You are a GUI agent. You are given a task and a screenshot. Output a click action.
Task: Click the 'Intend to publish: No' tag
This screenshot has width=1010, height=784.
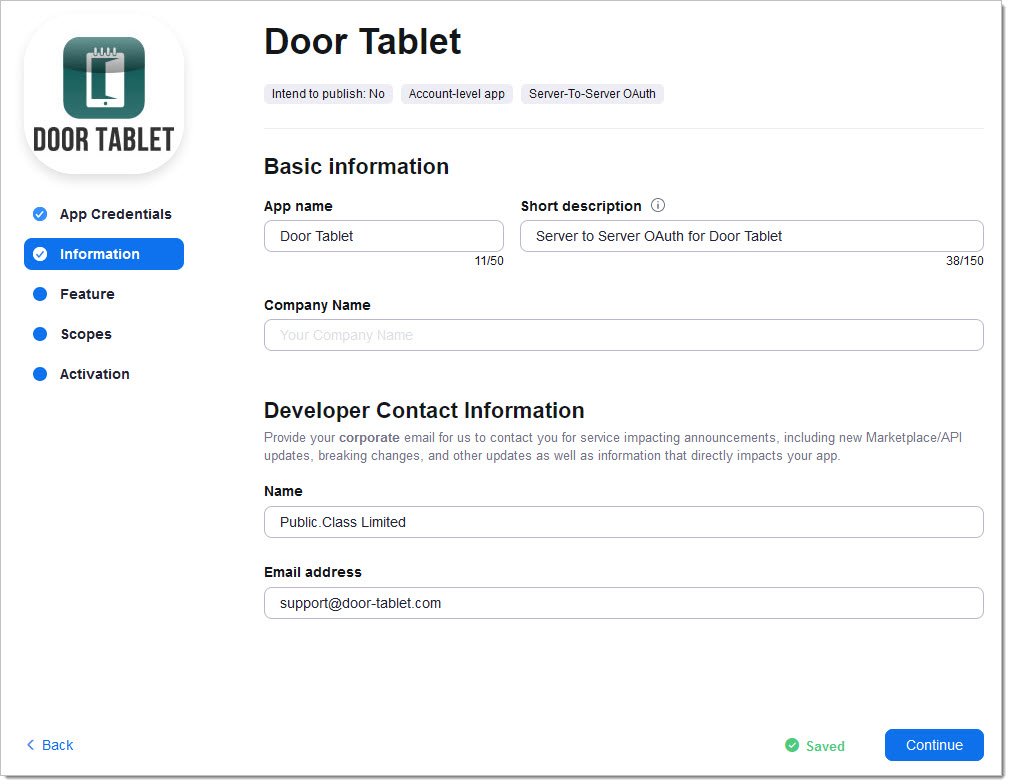[328, 94]
